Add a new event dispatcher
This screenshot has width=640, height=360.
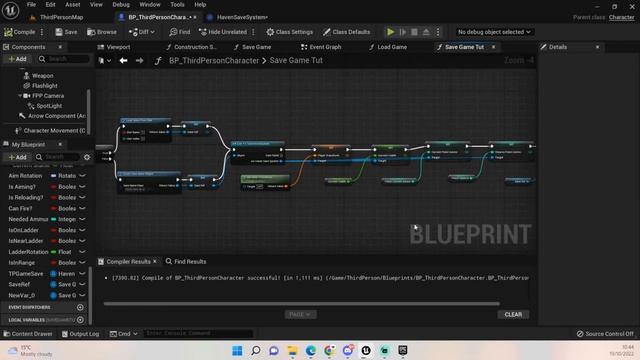click(80, 307)
